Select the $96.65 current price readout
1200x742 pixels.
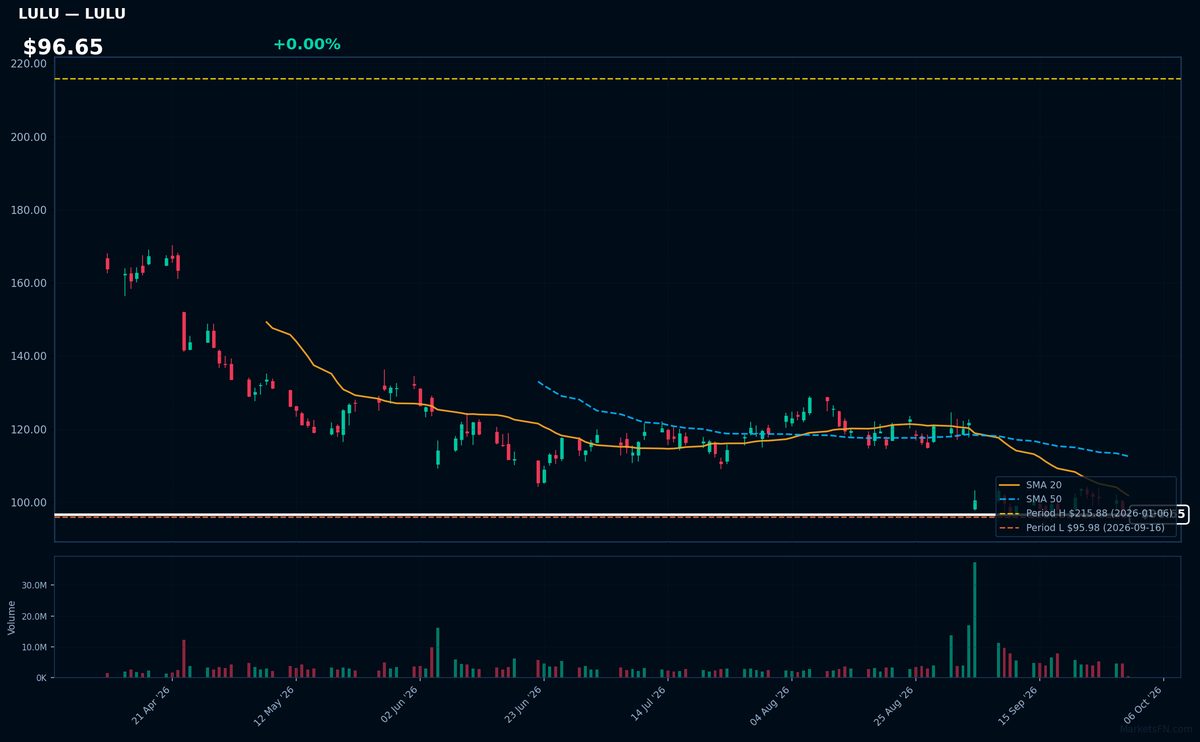click(63, 47)
